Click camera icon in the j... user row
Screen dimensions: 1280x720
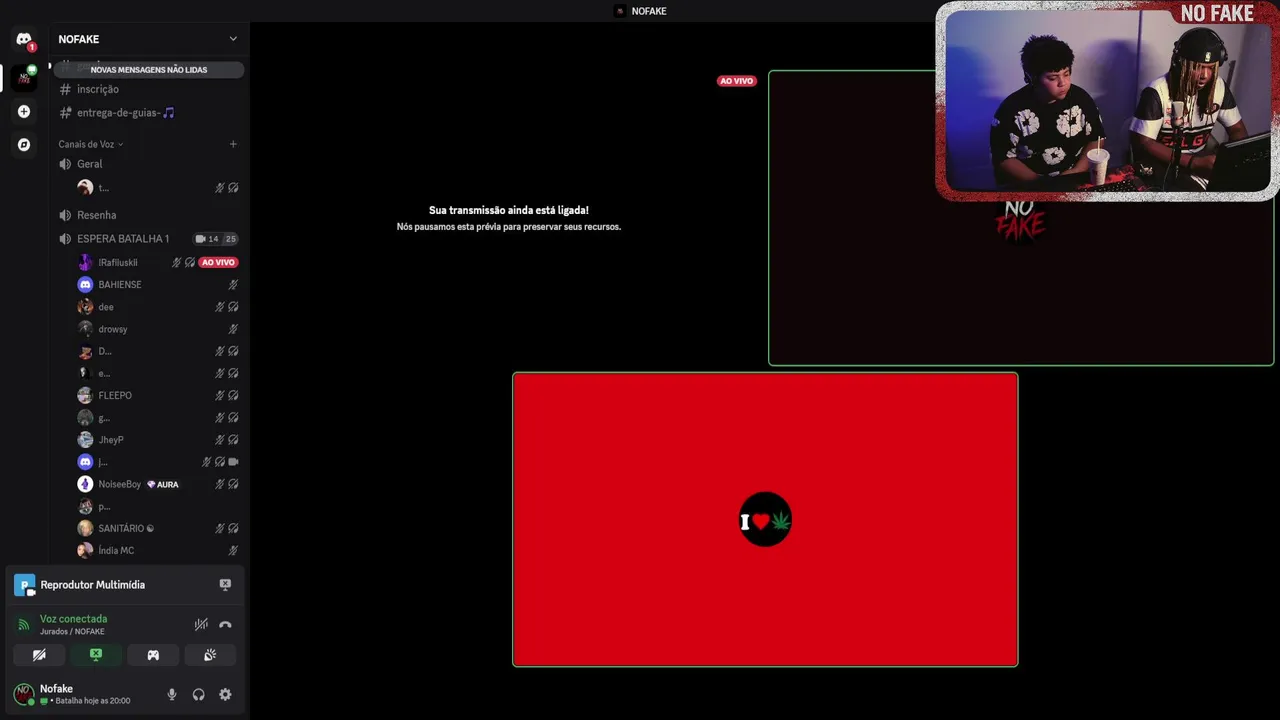[233, 462]
